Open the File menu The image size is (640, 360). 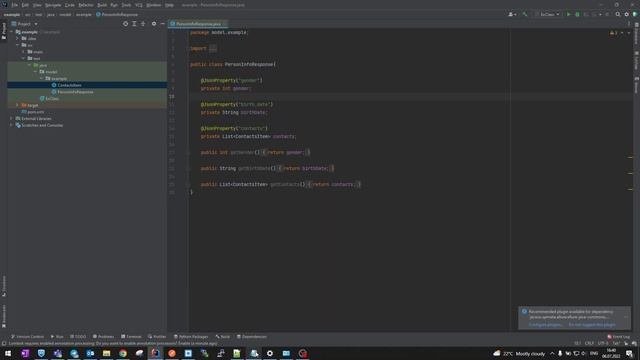tap(15, 5)
